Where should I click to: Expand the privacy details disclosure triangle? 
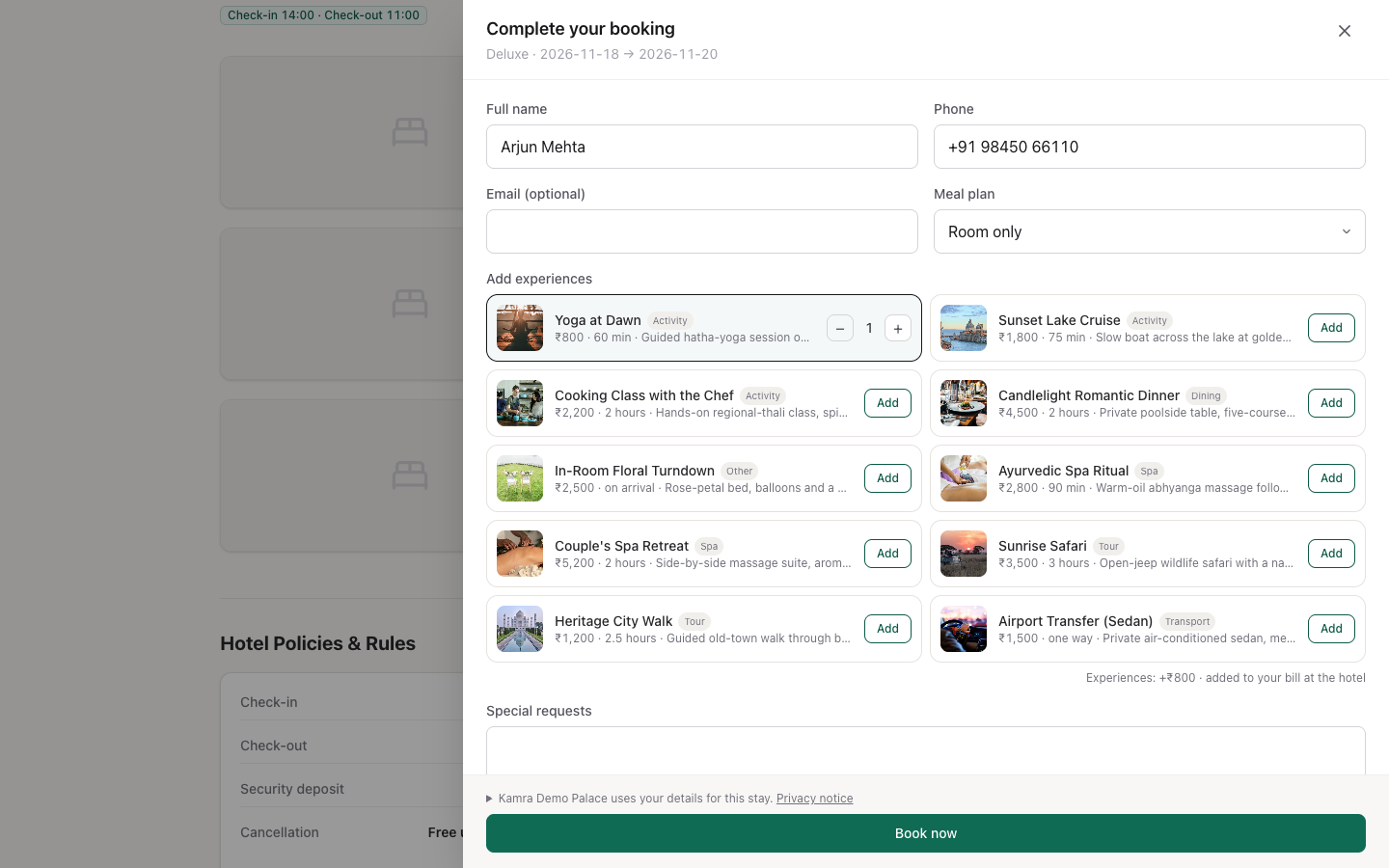pos(490,799)
